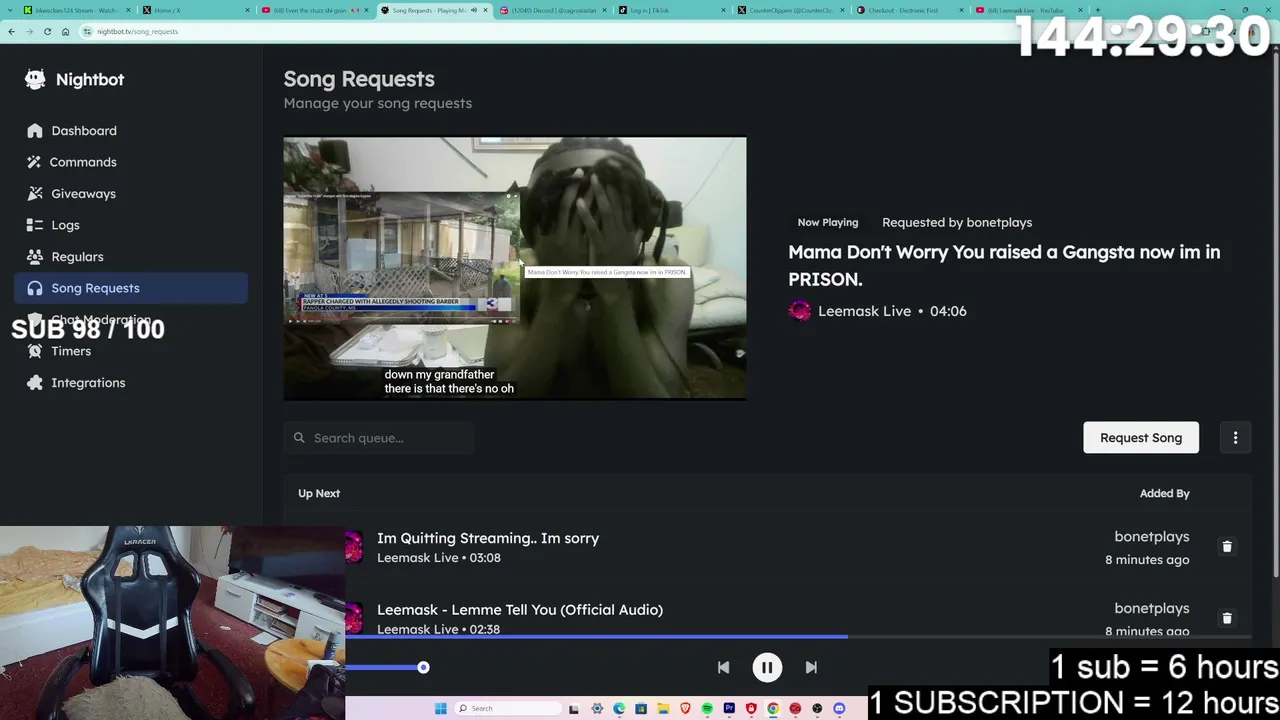This screenshot has height=720, width=1280.
Task: Click the Search queue input field
Action: pos(379,438)
